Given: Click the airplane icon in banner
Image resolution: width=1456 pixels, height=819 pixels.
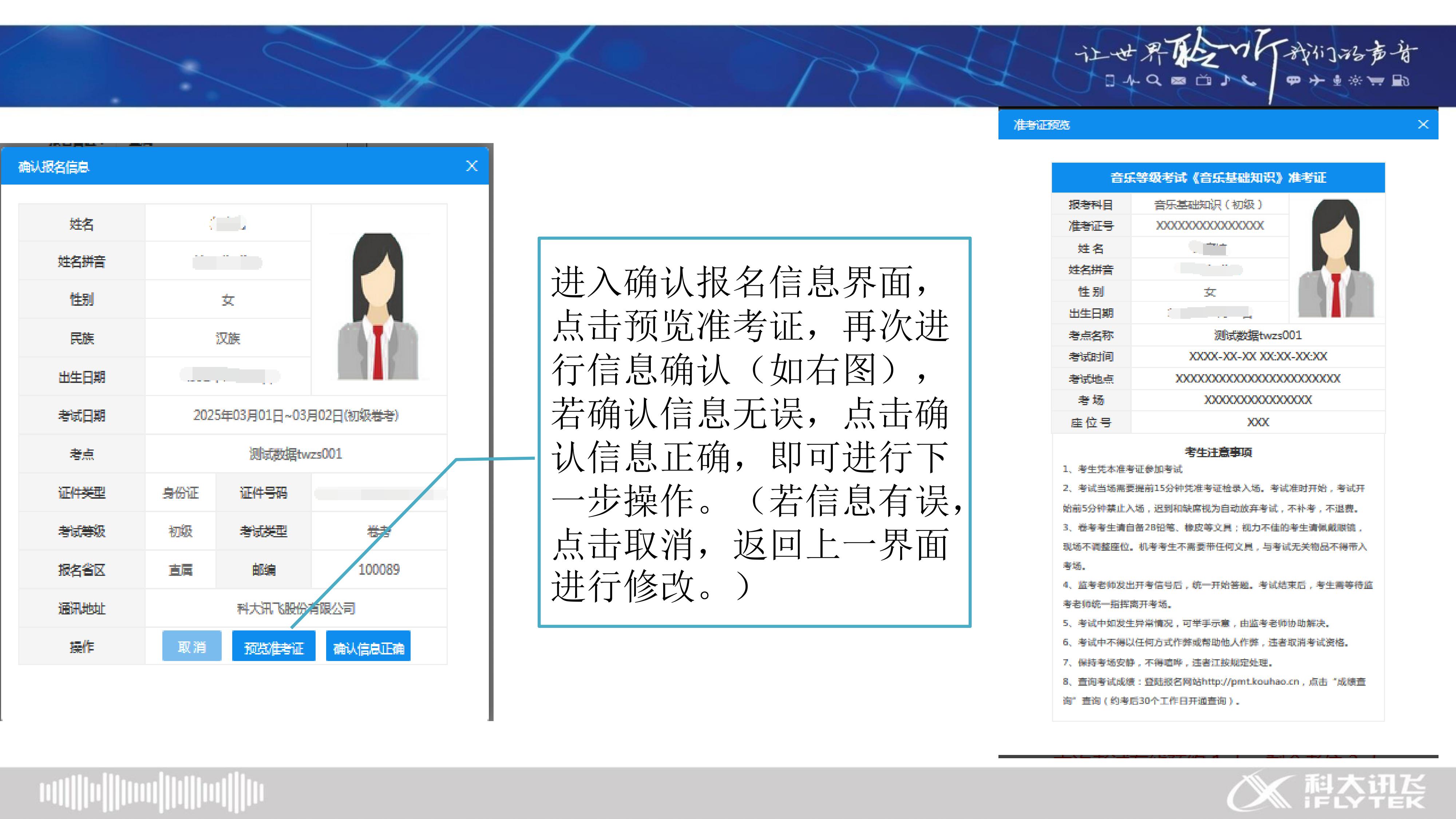Looking at the screenshot, I should click(1317, 80).
